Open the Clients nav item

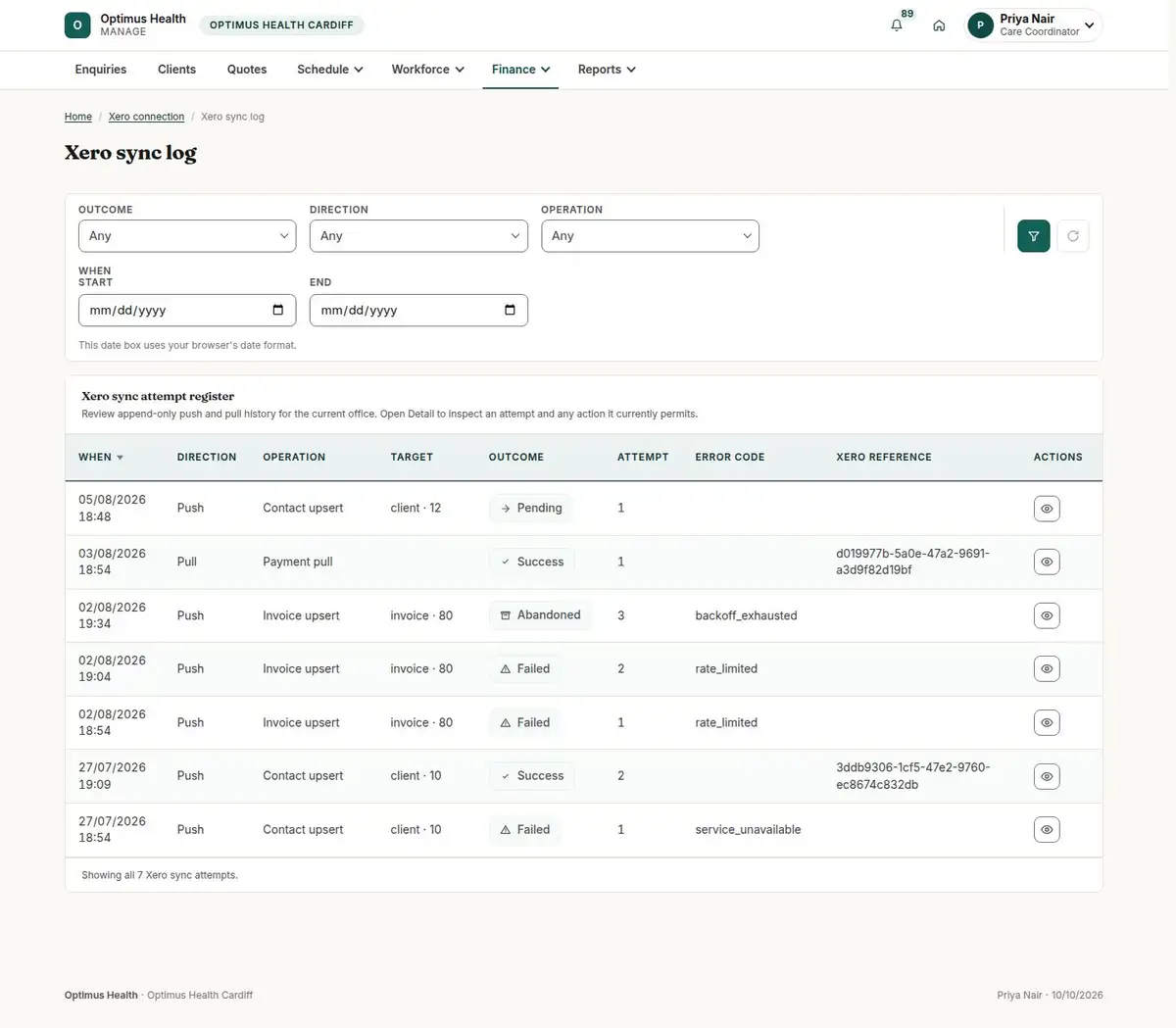click(x=176, y=70)
